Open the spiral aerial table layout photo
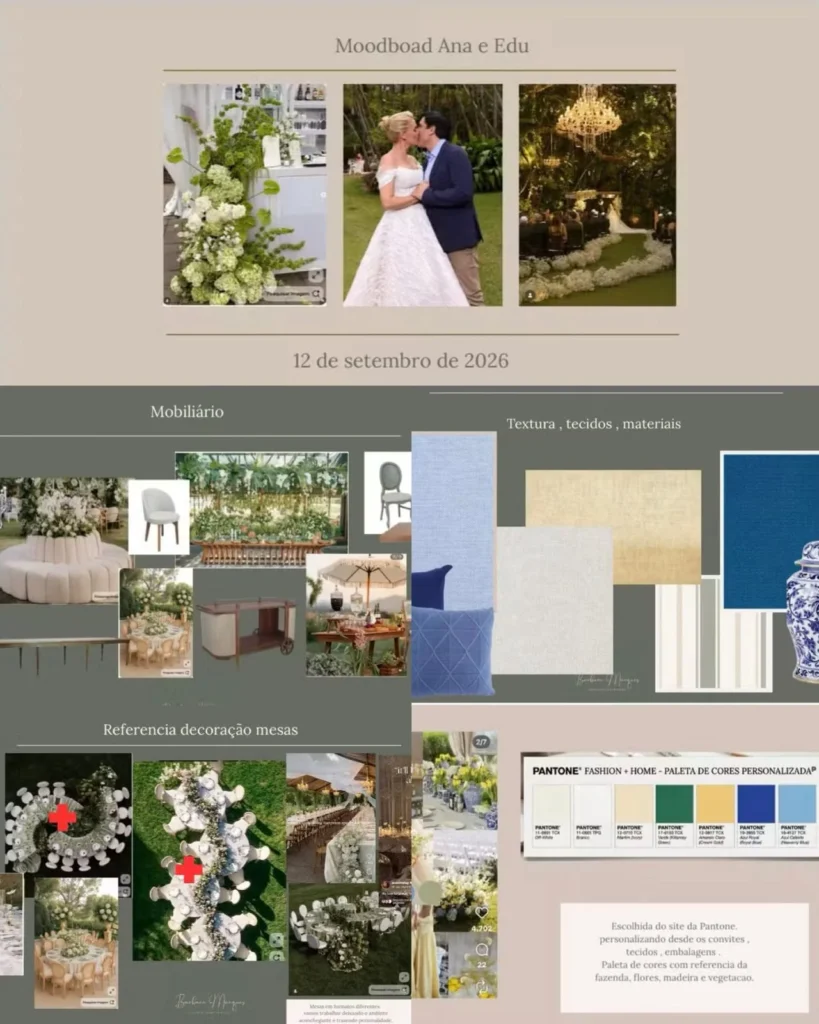Viewport: 819px width, 1024px height. point(68,814)
